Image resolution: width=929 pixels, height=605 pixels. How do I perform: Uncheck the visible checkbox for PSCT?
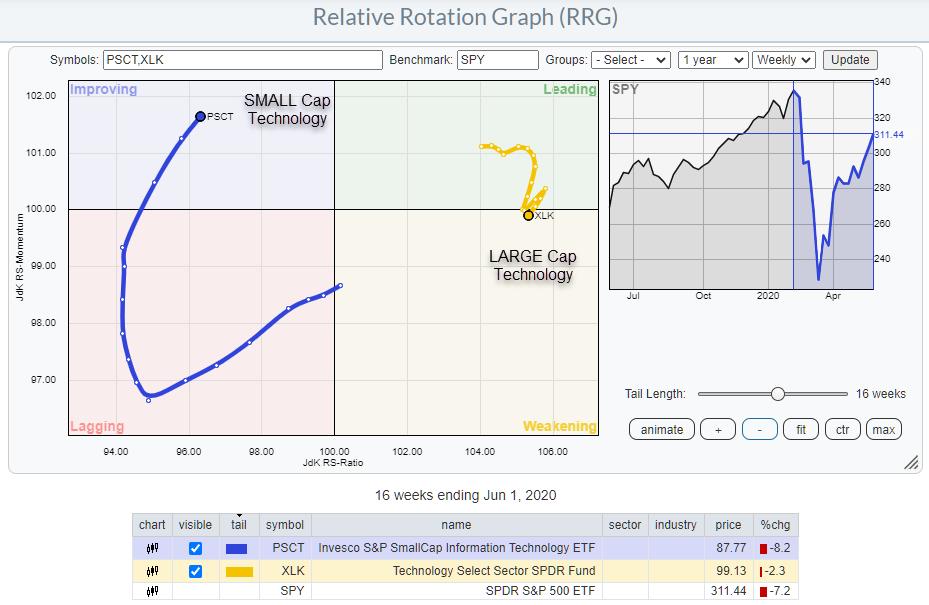coord(195,548)
